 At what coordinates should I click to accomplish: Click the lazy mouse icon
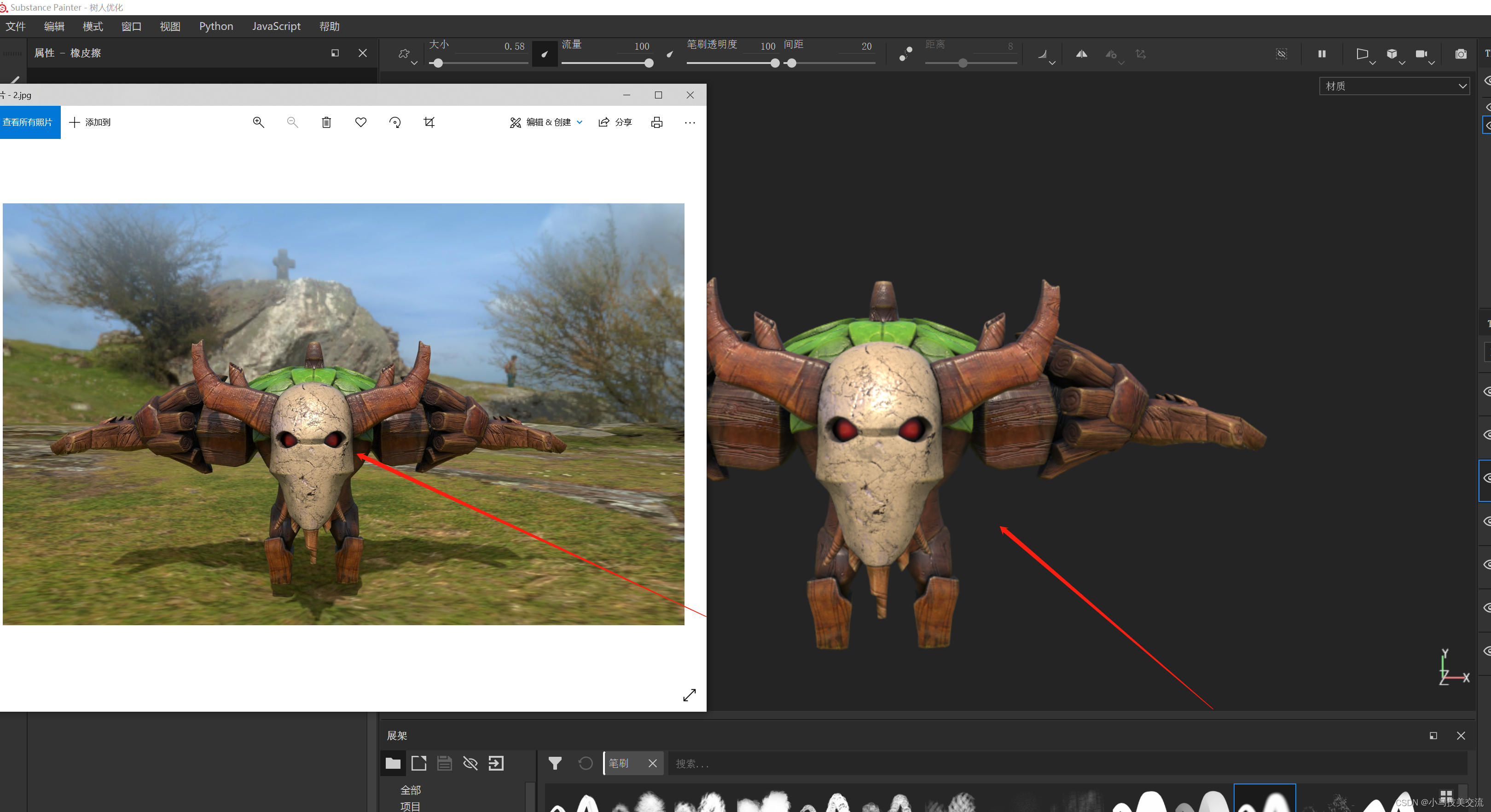tap(906, 54)
